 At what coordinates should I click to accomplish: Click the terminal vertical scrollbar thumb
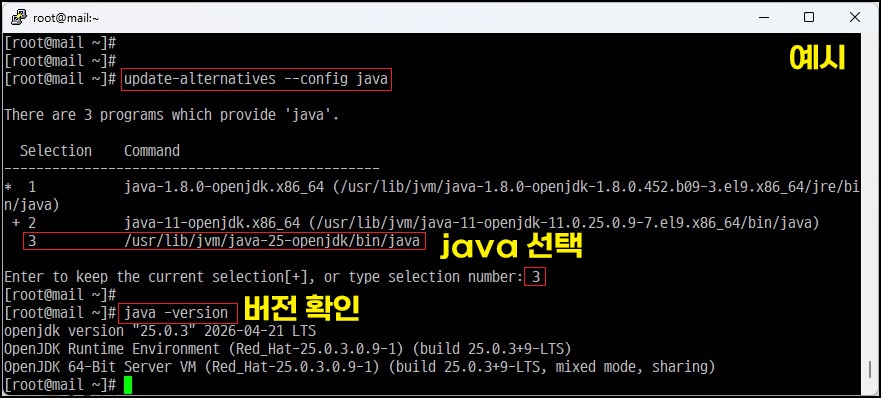[x=870, y=369]
